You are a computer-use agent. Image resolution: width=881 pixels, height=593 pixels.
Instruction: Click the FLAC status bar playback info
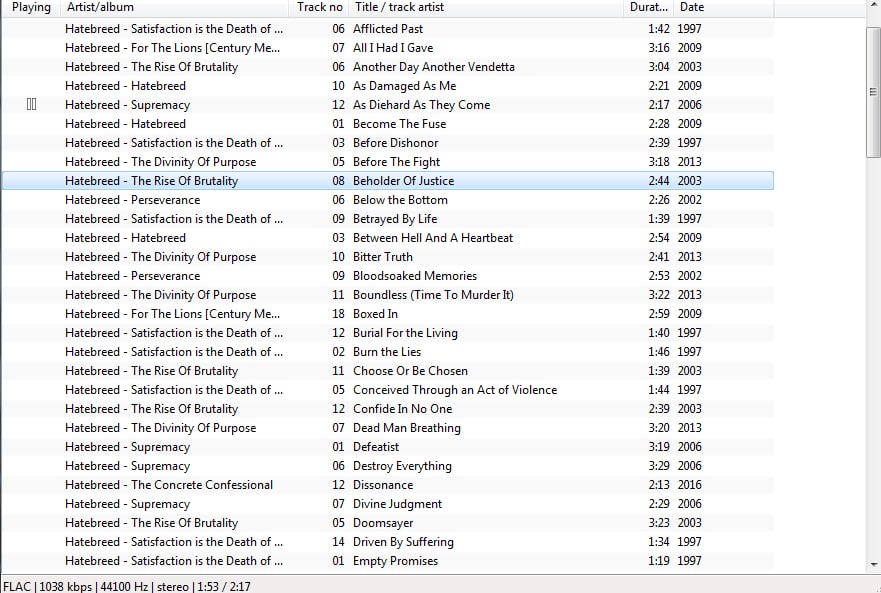click(x=127, y=586)
